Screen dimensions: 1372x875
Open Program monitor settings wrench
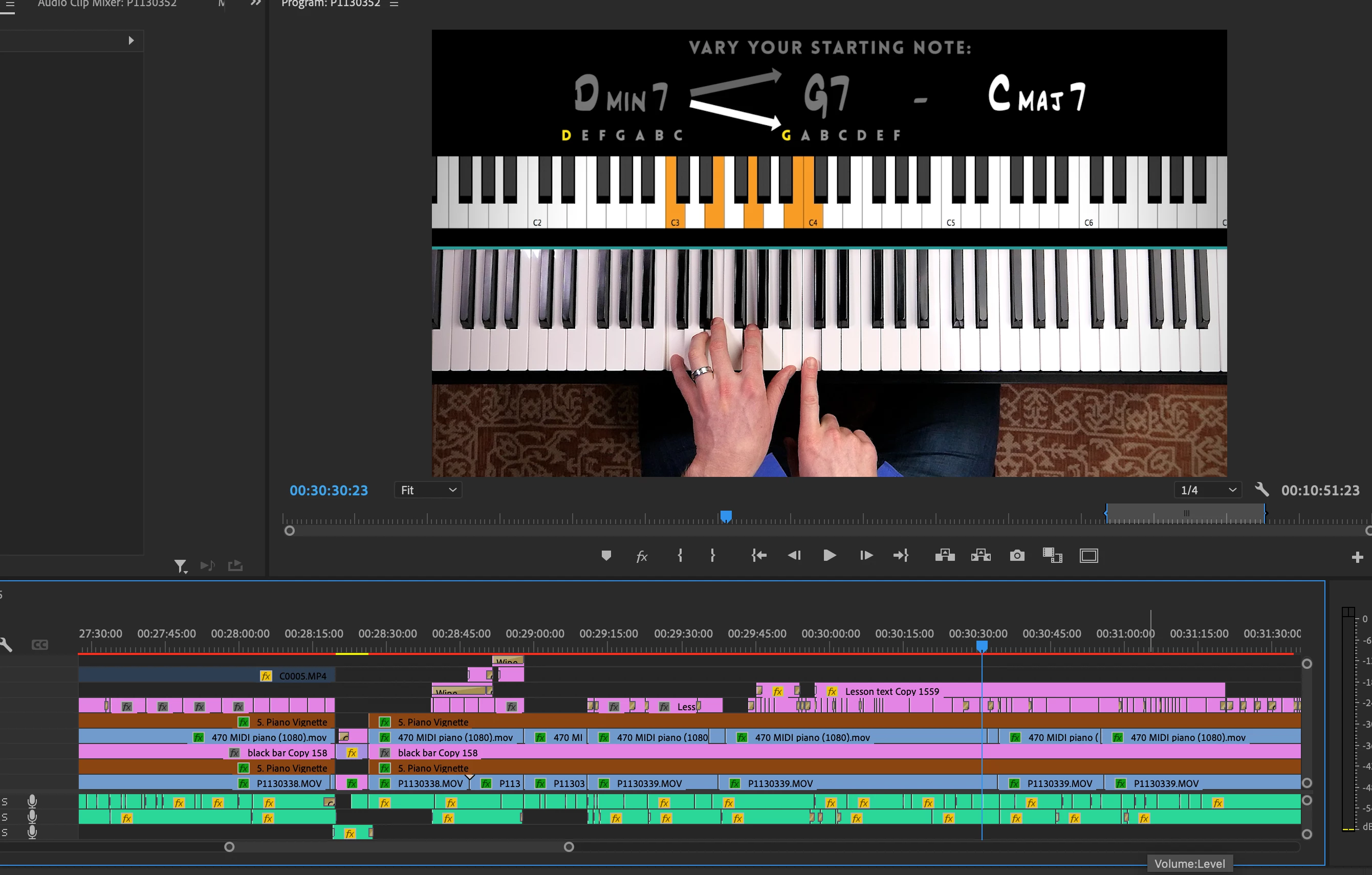1261,490
